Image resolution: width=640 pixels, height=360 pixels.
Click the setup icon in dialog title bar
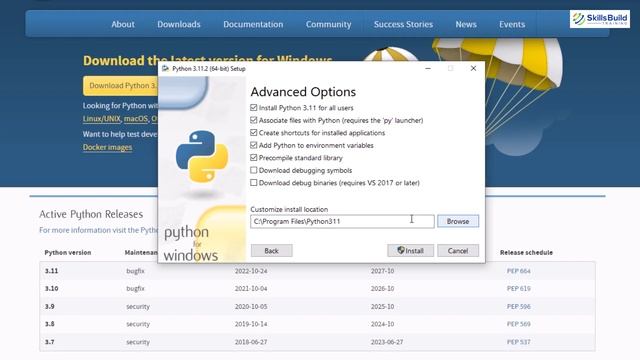(x=165, y=69)
